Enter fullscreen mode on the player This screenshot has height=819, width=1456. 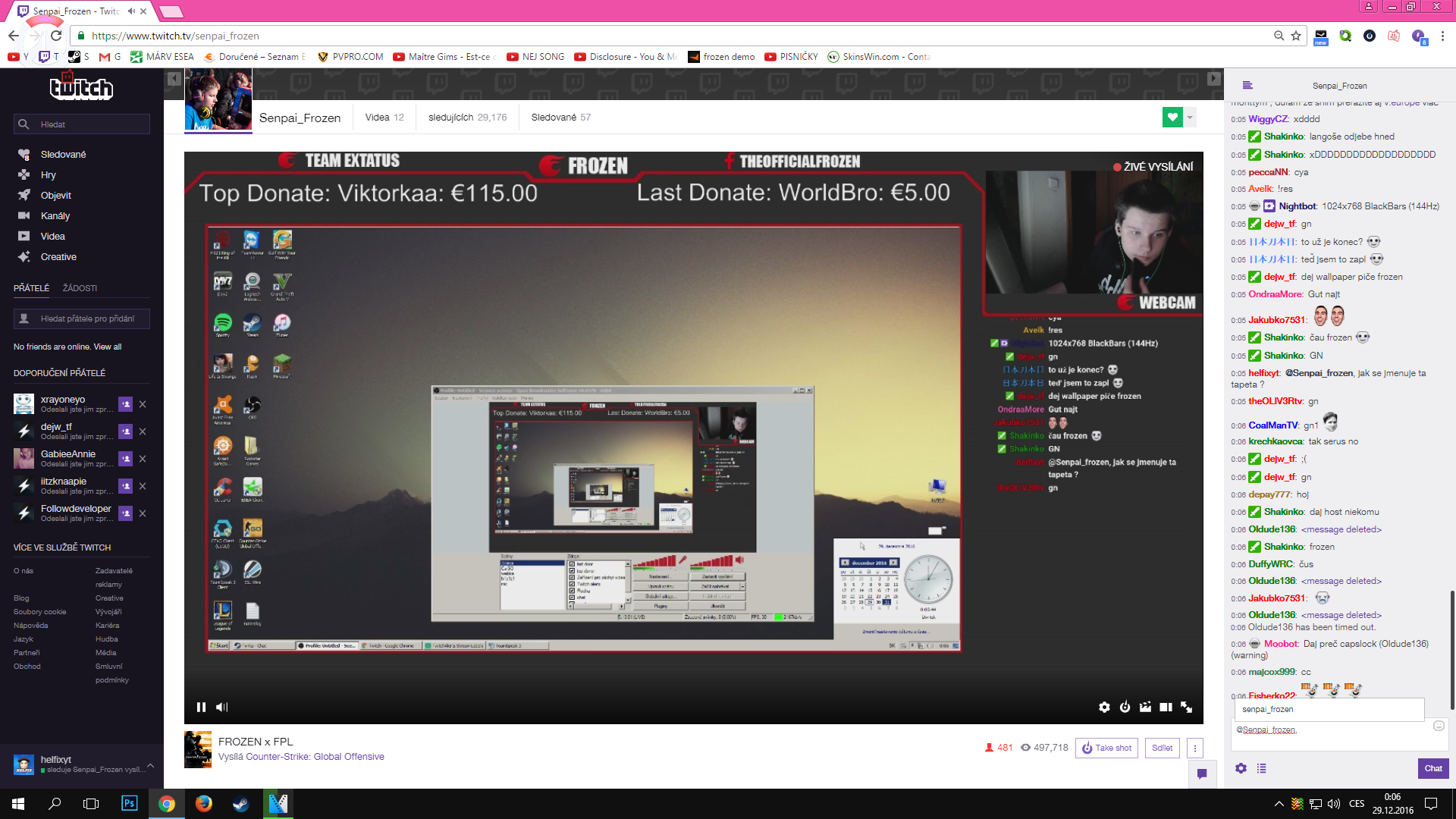[1187, 707]
